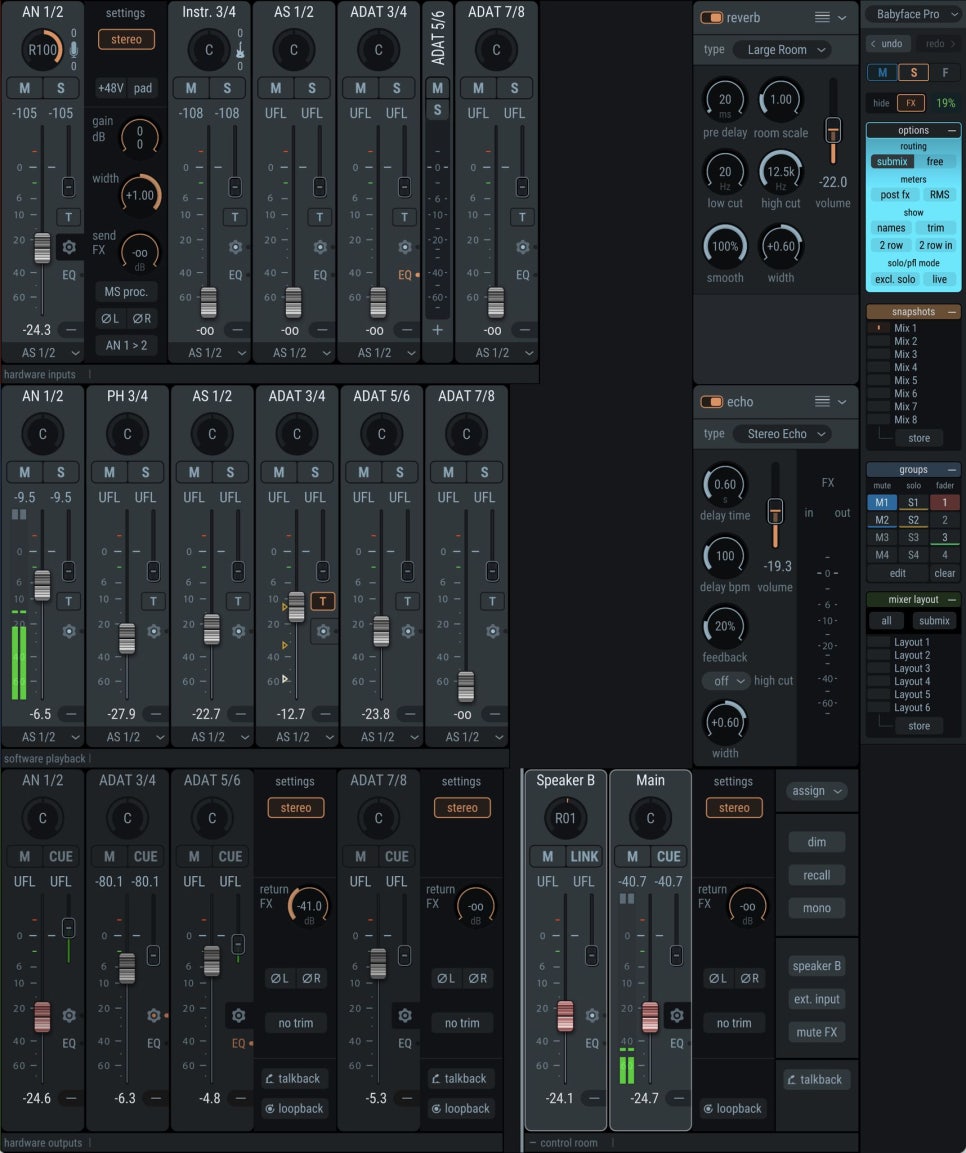Collapse the groups panel minus icon
Image resolution: width=966 pixels, height=1153 pixels.
pos(951,469)
